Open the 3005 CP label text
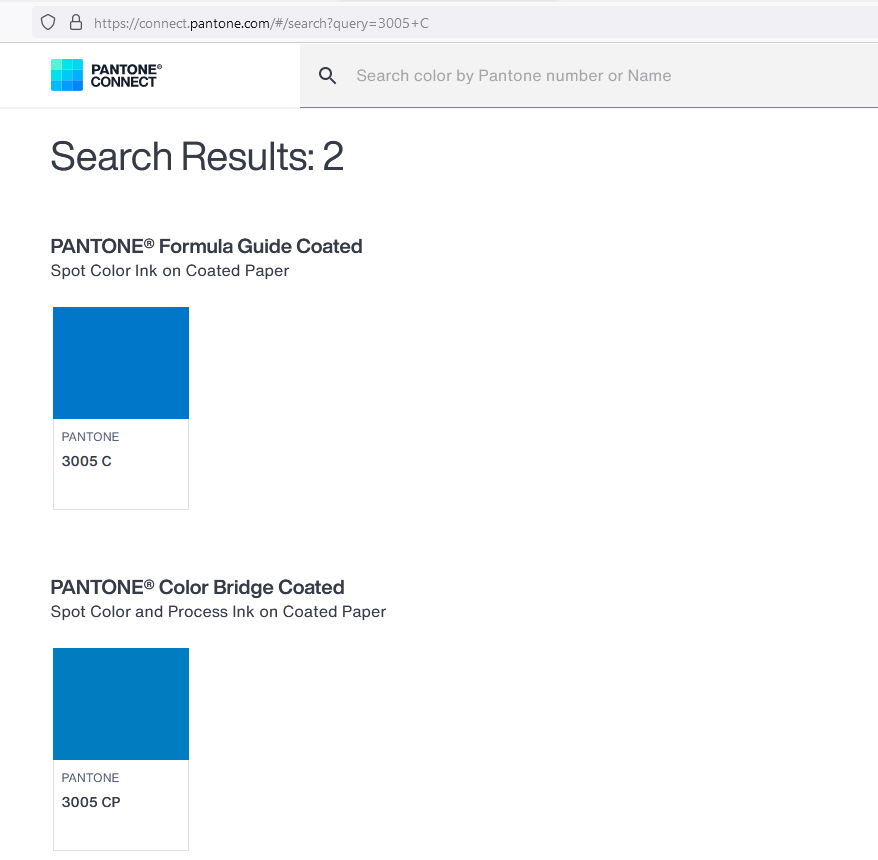This screenshot has height=860, width=878. tap(91, 802)
